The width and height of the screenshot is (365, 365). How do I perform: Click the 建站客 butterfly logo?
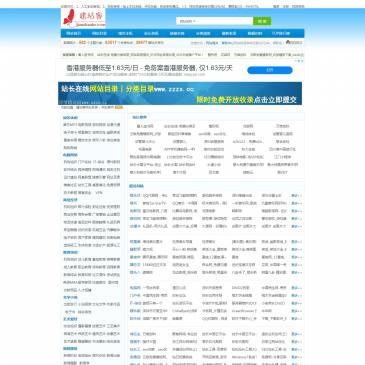(x=83, y=18)
